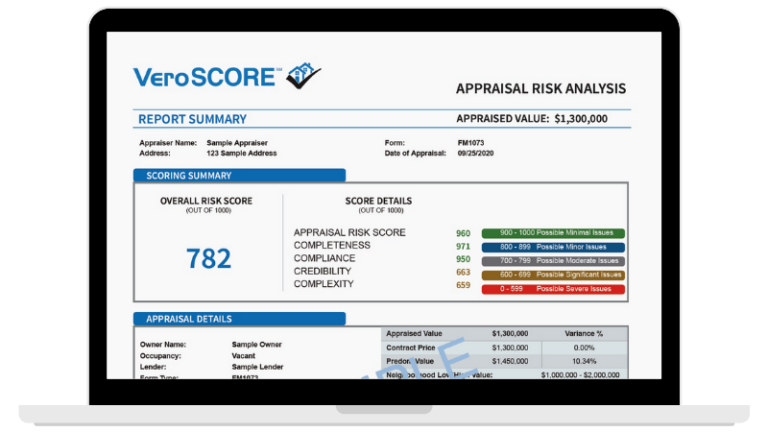Click the Sample Owner value

click(x=257, y=345)
